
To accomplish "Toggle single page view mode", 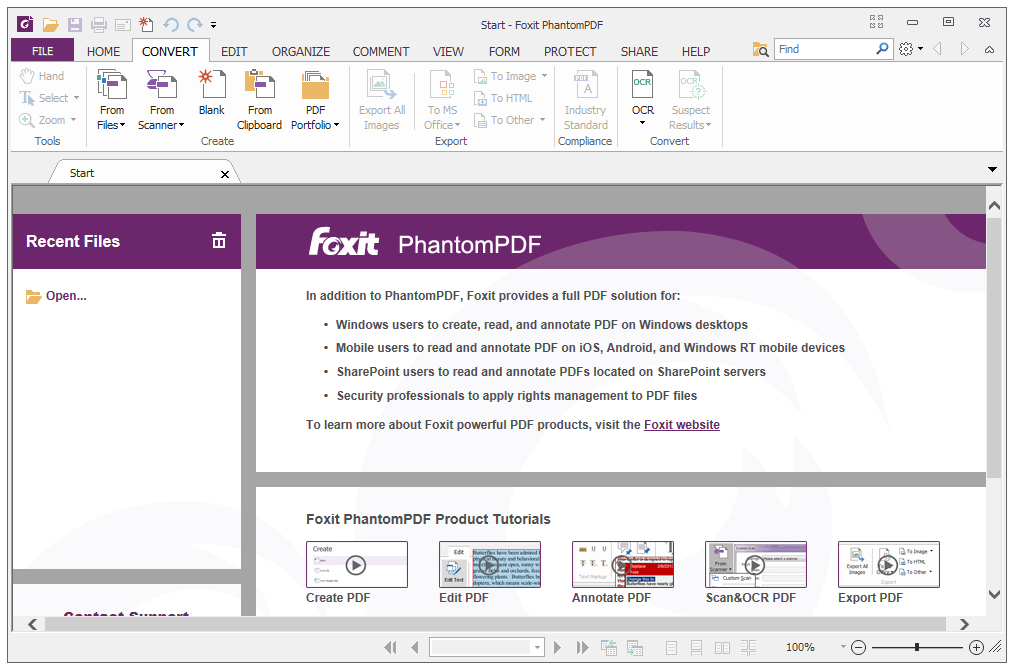I will [671, 647].
